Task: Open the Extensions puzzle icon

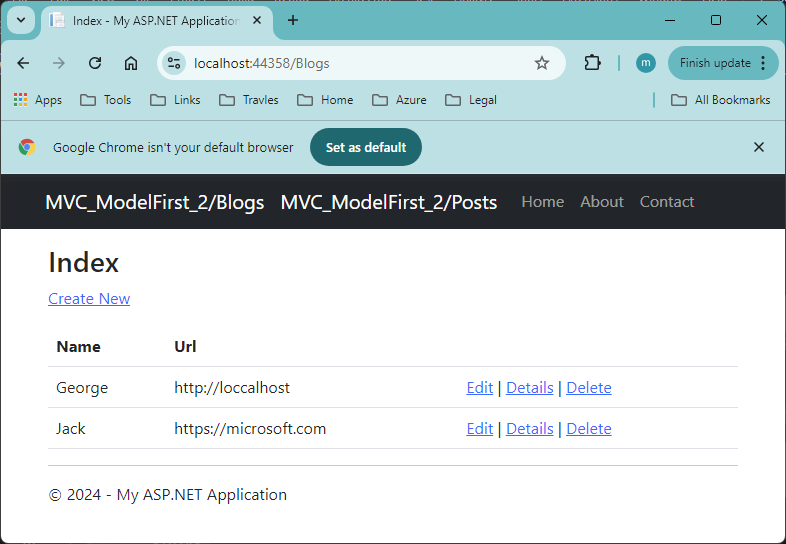Action: (592, 63)
